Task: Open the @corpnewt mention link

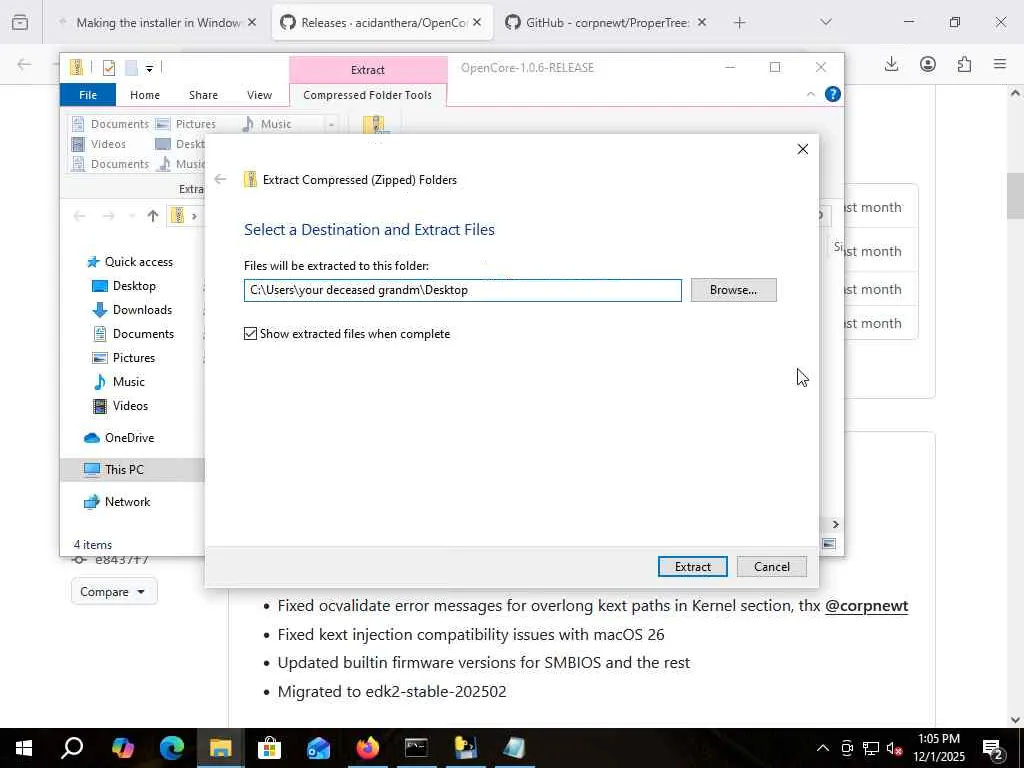Action: point(866,605)
